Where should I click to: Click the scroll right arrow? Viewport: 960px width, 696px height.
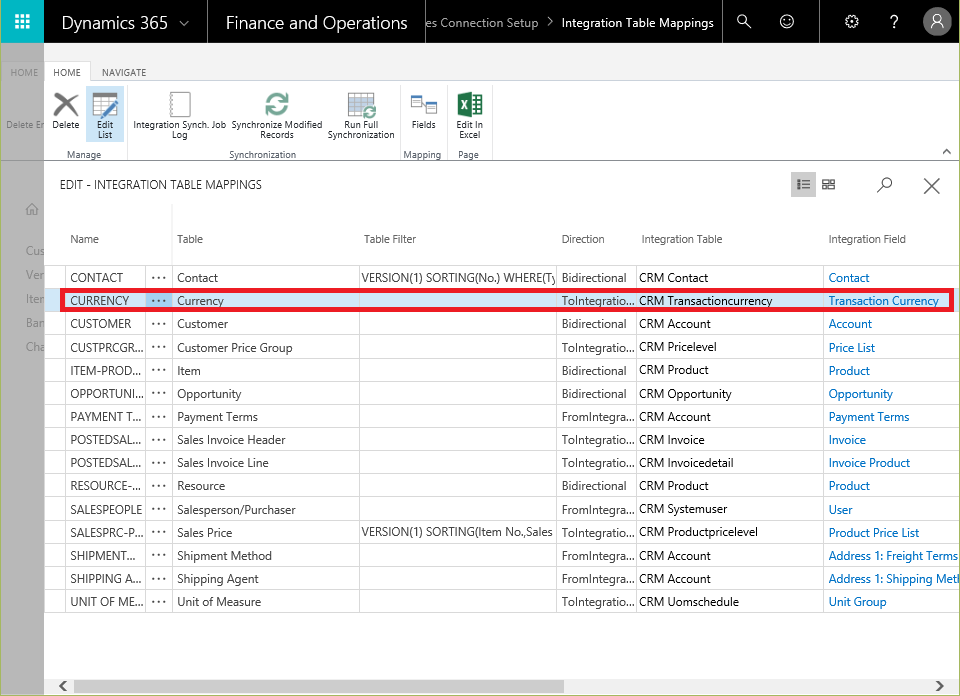940,686
